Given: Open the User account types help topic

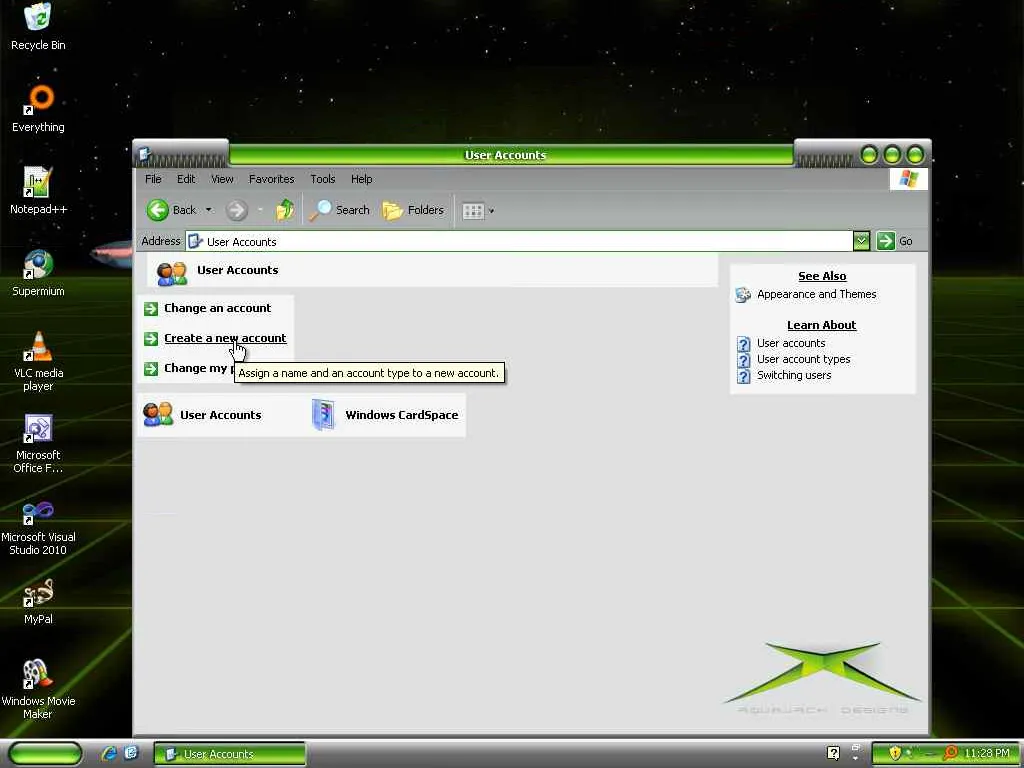Looking at the screenshot, I should click(804, 360).
